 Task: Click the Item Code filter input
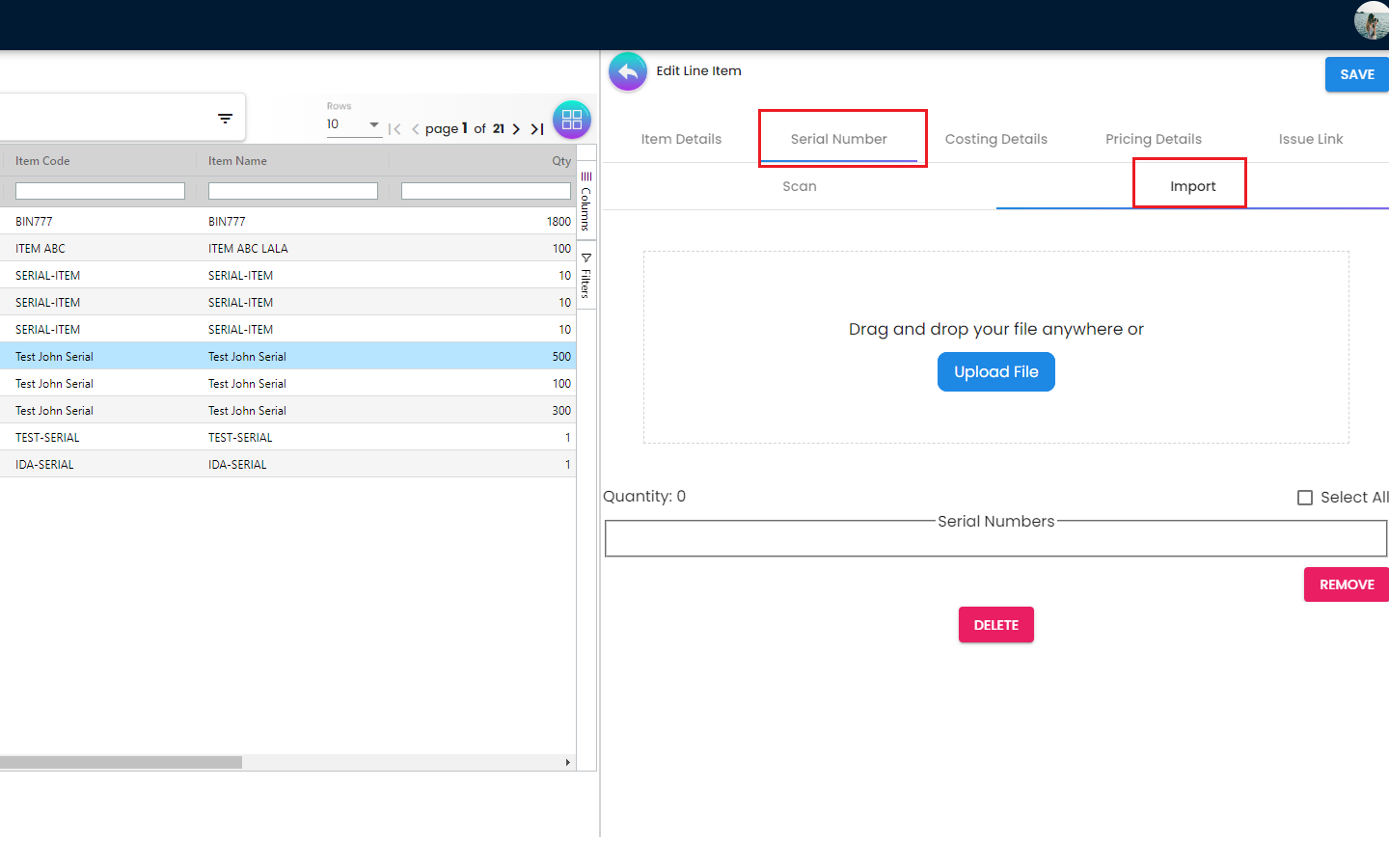coord(100,191)
